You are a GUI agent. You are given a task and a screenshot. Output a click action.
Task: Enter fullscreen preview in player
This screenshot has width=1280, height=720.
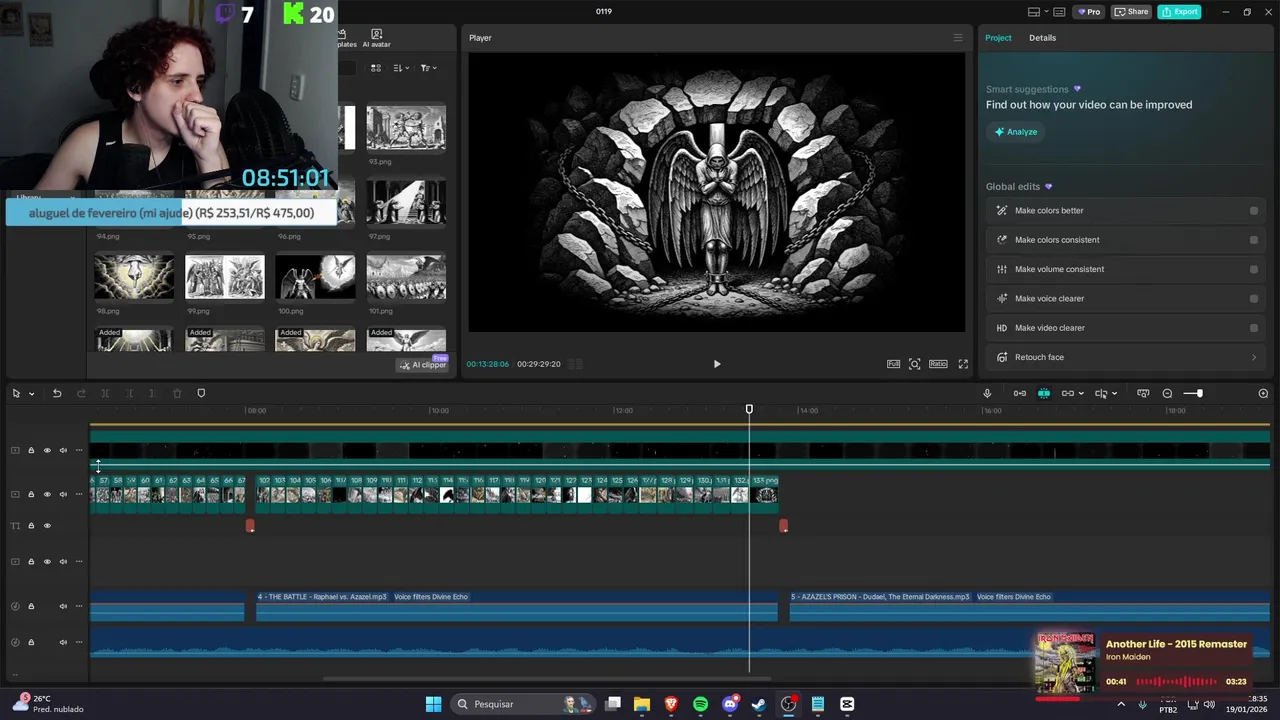[x=963, y=364]
